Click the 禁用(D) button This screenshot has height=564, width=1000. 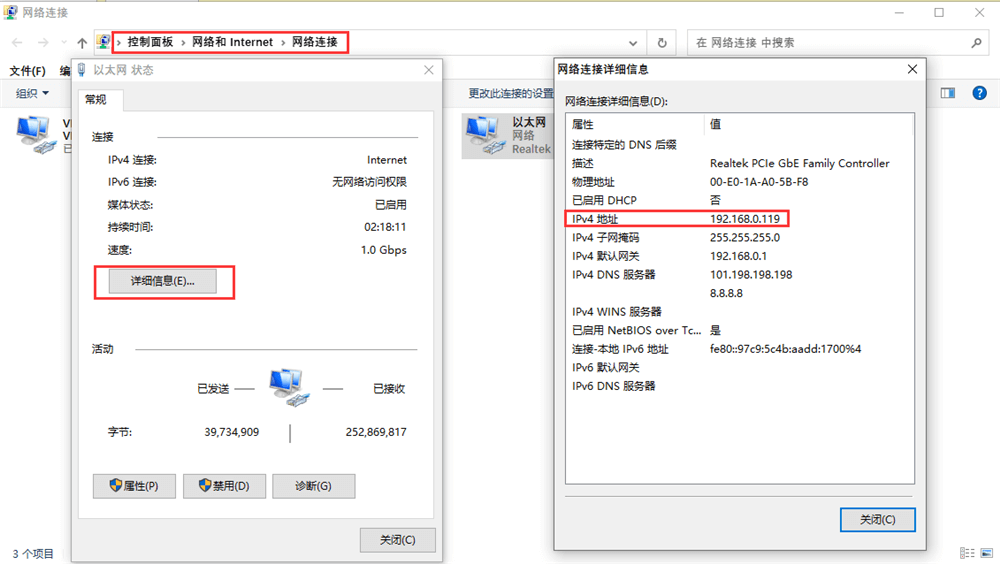pyautogui.click(x=224, y=486)
